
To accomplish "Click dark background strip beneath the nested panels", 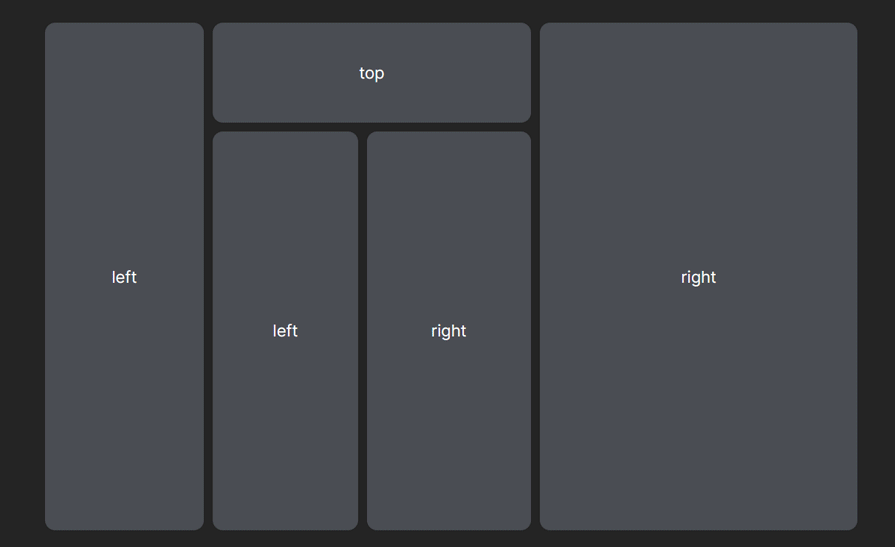I will coord(372,538).
